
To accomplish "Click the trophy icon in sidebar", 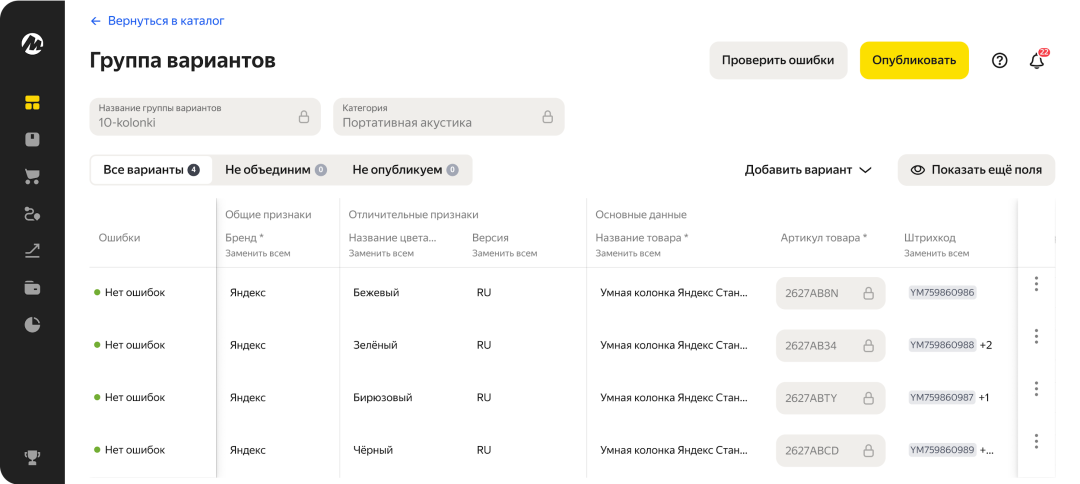I will pos(32,457).
